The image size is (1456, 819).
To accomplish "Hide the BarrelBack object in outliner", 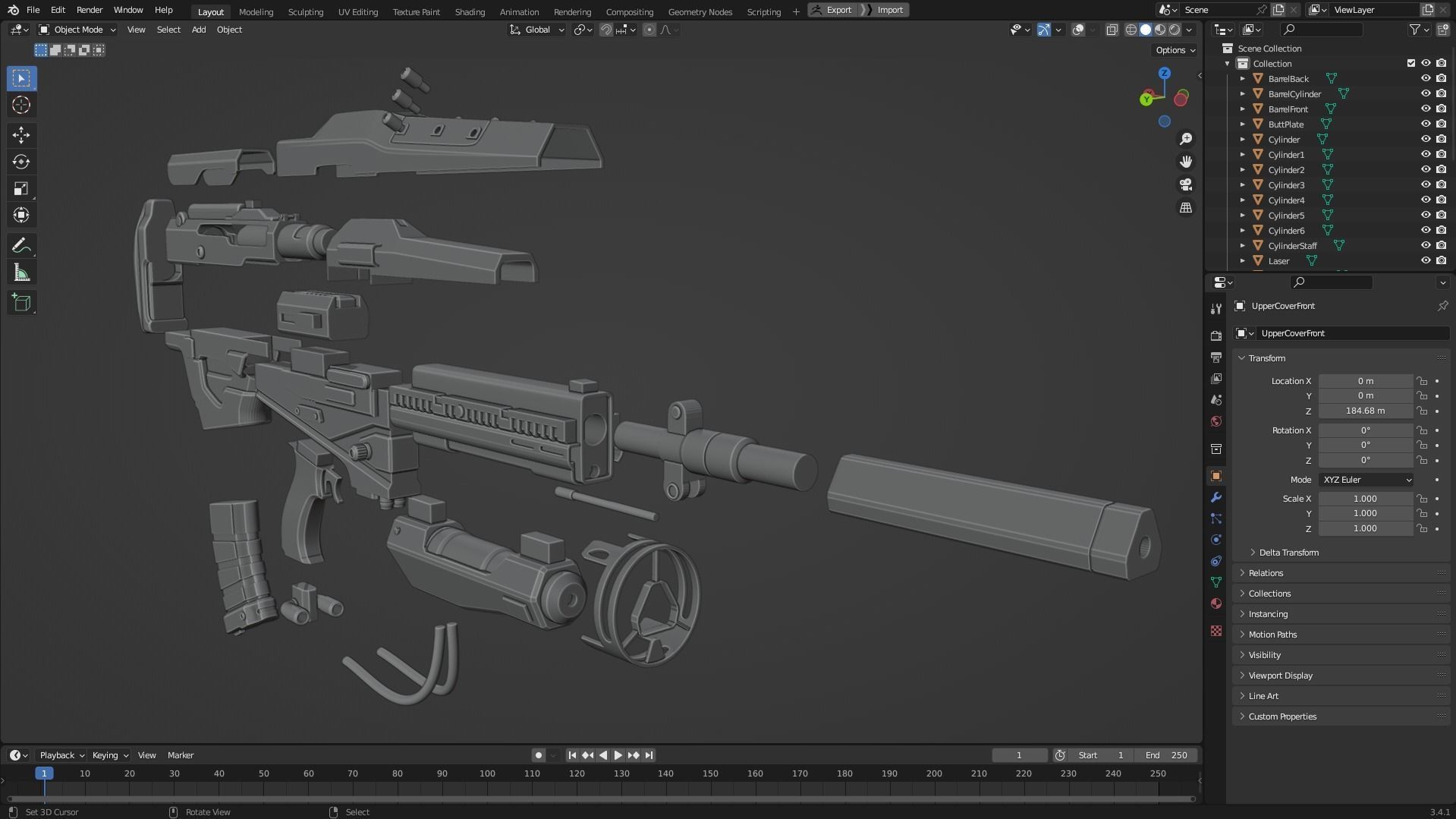I will tap(1426, 78).
